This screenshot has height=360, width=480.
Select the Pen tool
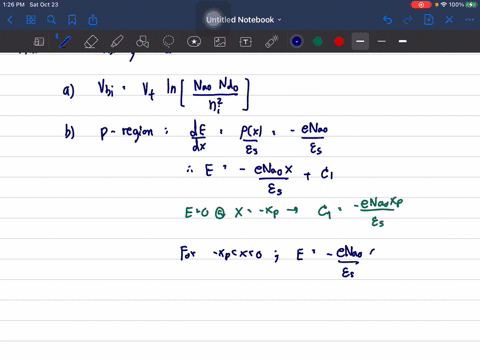[x=64, y=42]
